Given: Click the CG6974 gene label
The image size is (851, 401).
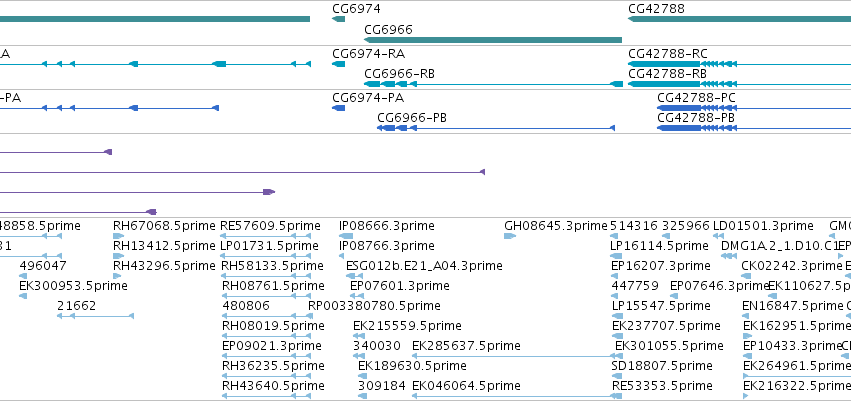Looking at the screenshot, I should pyautogui.click(x=356, y=9).
